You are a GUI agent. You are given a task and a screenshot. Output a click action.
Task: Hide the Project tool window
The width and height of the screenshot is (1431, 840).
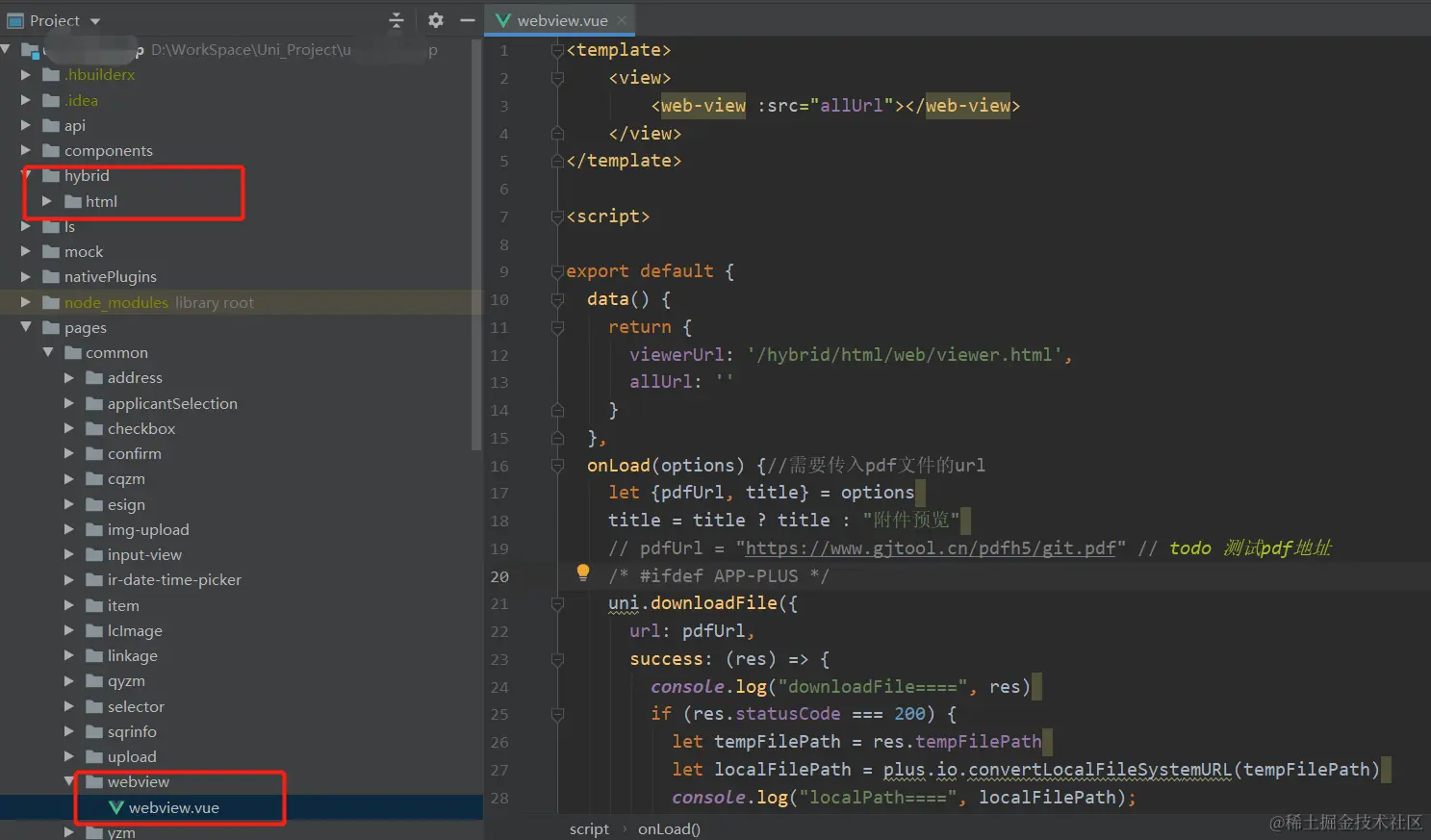pos(468,20)
